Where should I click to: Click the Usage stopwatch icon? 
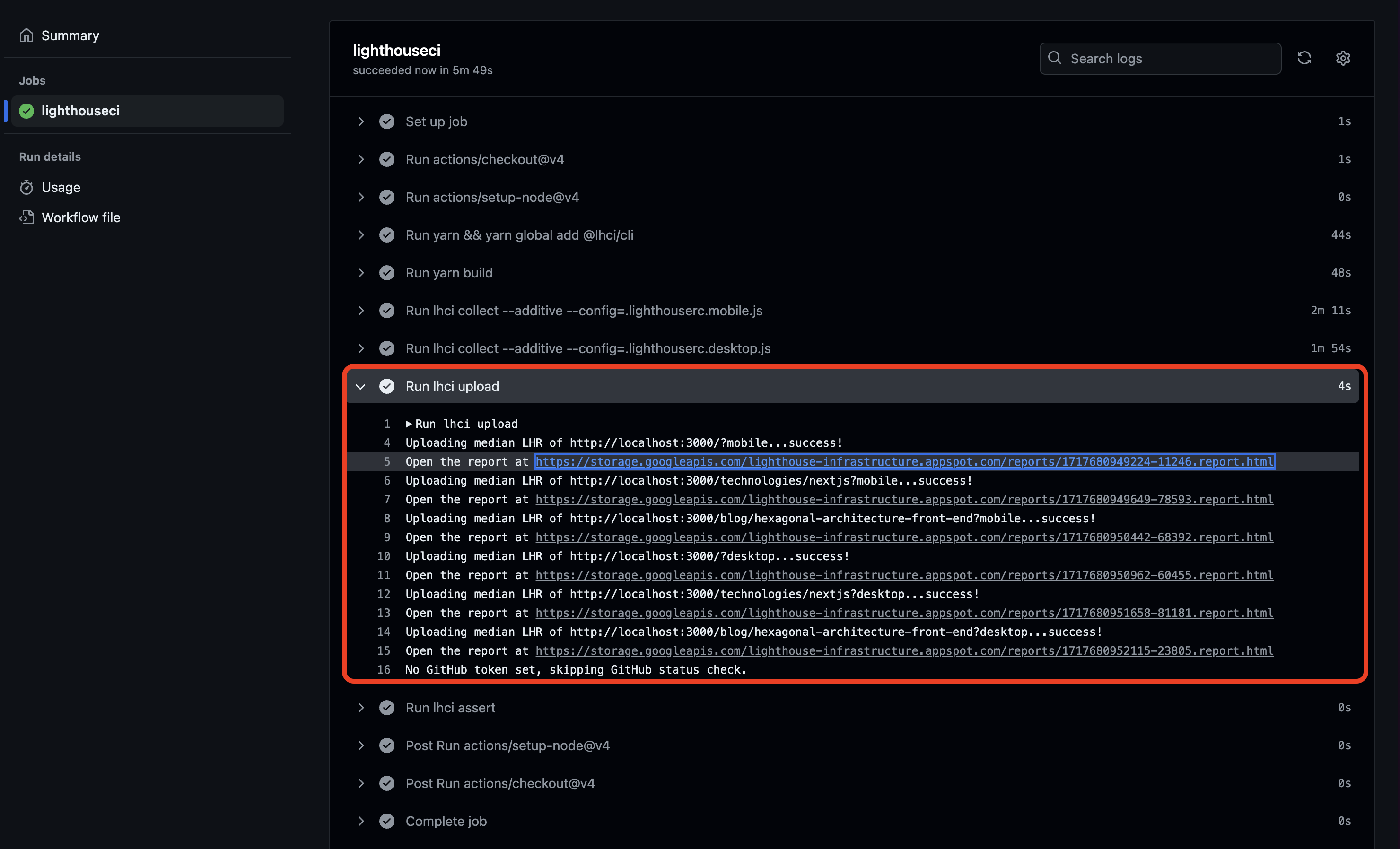point(26,187)
